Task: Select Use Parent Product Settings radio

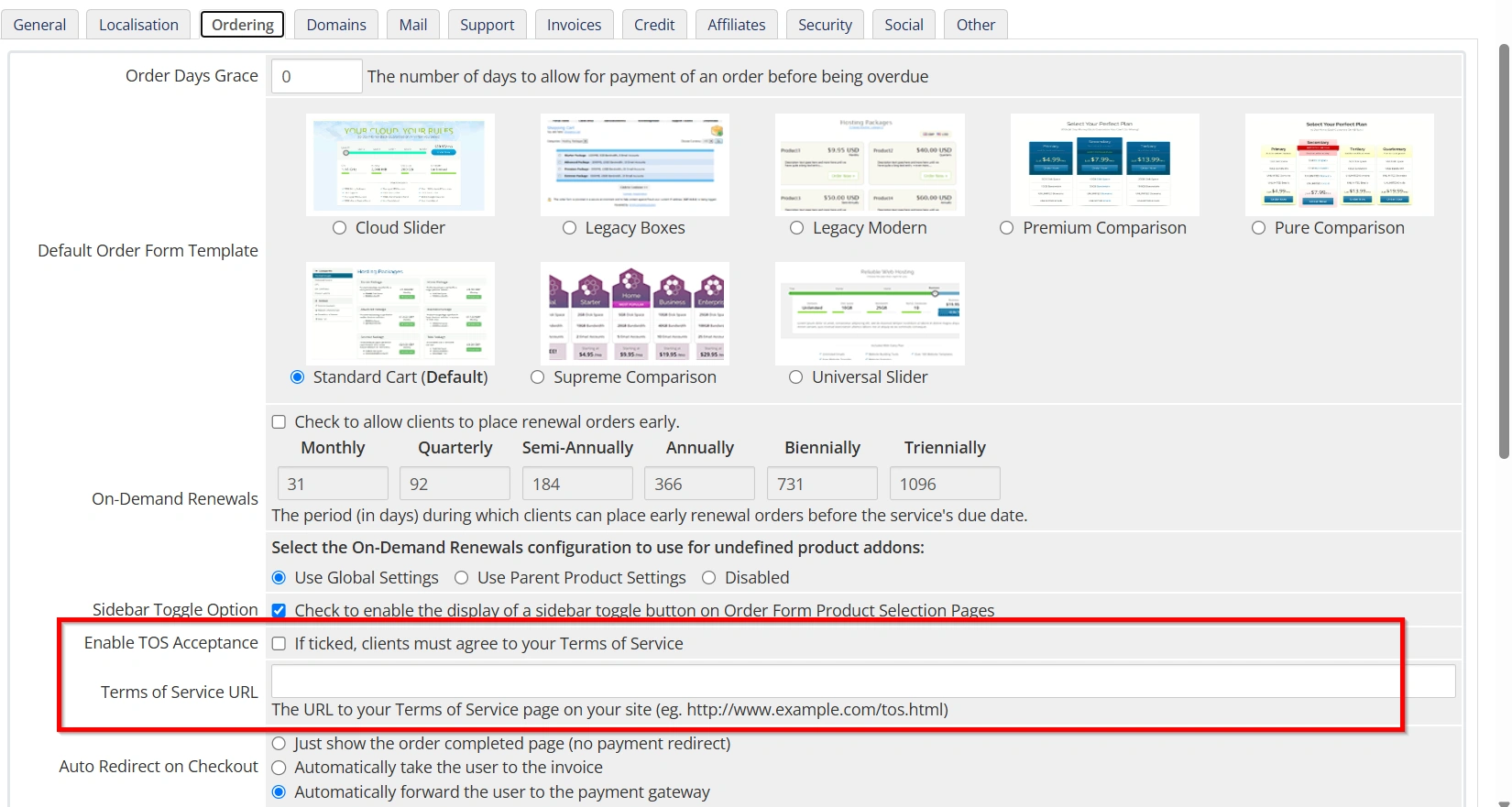Action: [462, 578]
